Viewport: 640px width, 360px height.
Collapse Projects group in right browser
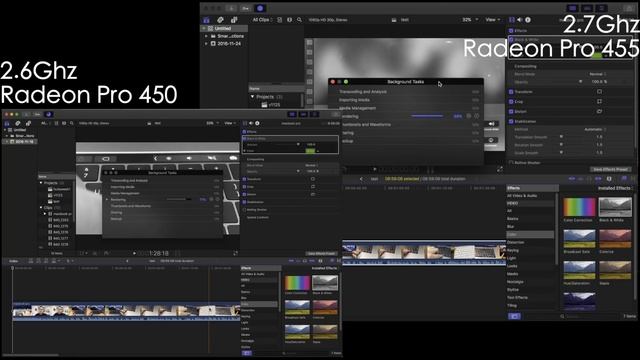click(x=252, y=97)
